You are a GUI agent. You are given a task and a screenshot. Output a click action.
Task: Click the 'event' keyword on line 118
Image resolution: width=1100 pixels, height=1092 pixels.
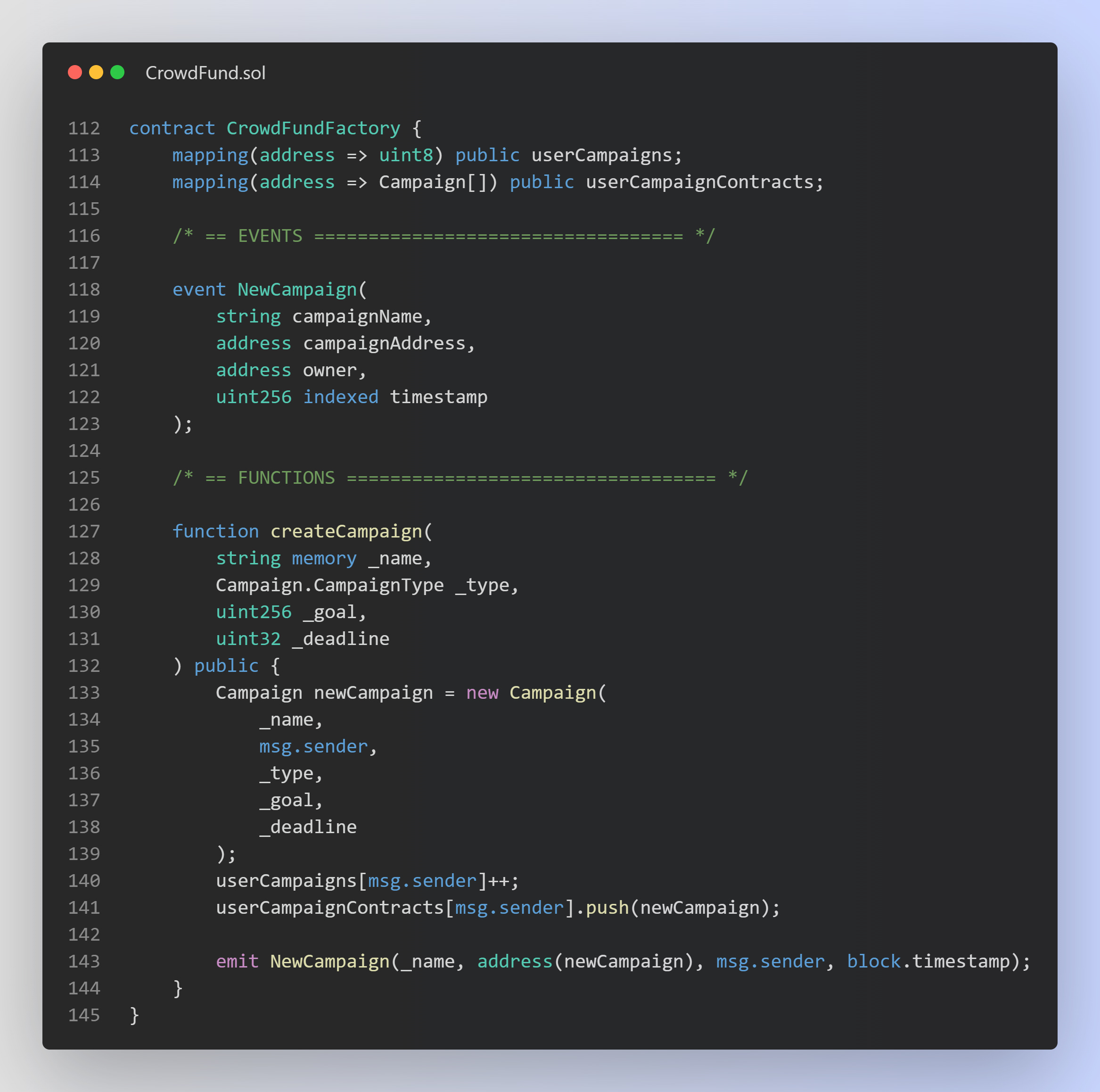tap(199, 290)
